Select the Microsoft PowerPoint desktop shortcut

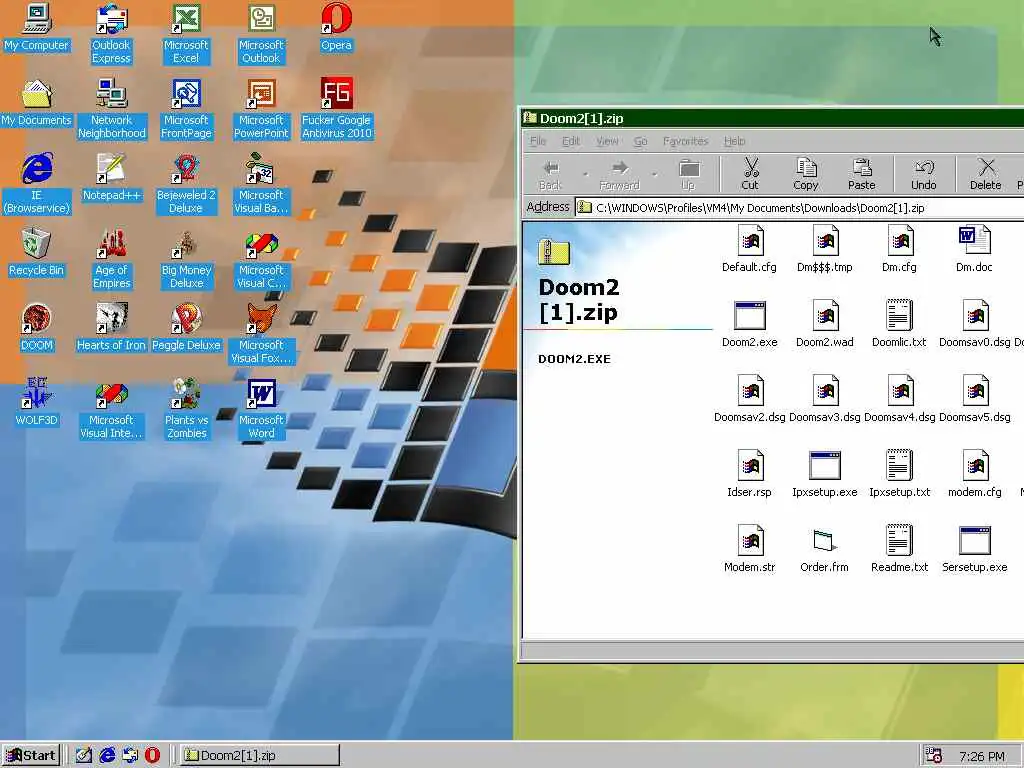click(x=261, y=108)
